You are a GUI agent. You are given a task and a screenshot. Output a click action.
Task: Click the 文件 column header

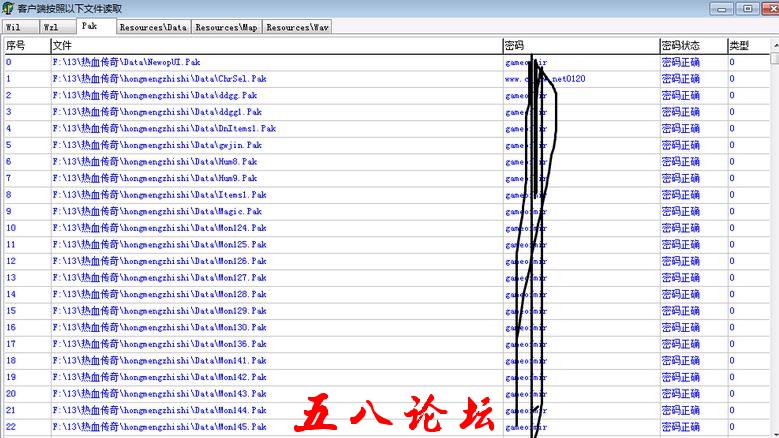tap(275, 46)
